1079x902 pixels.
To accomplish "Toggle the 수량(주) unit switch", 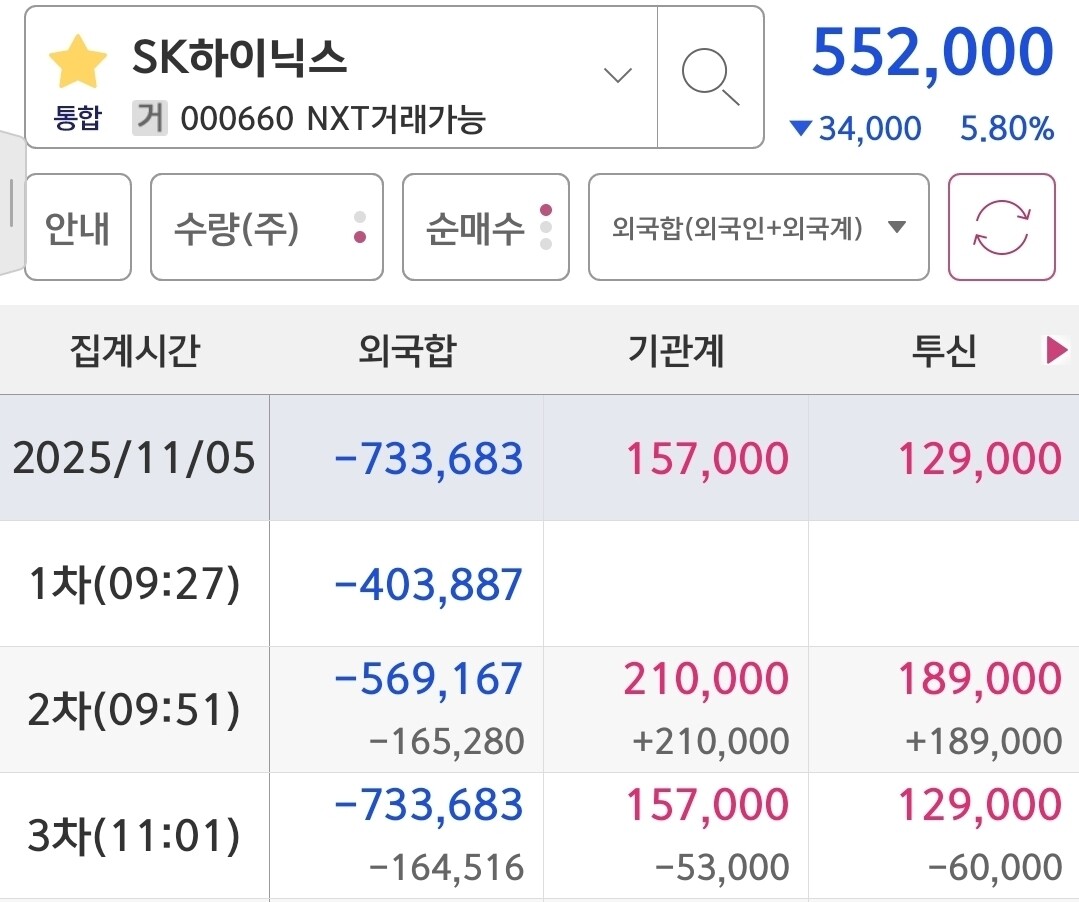I will (267, 228).
